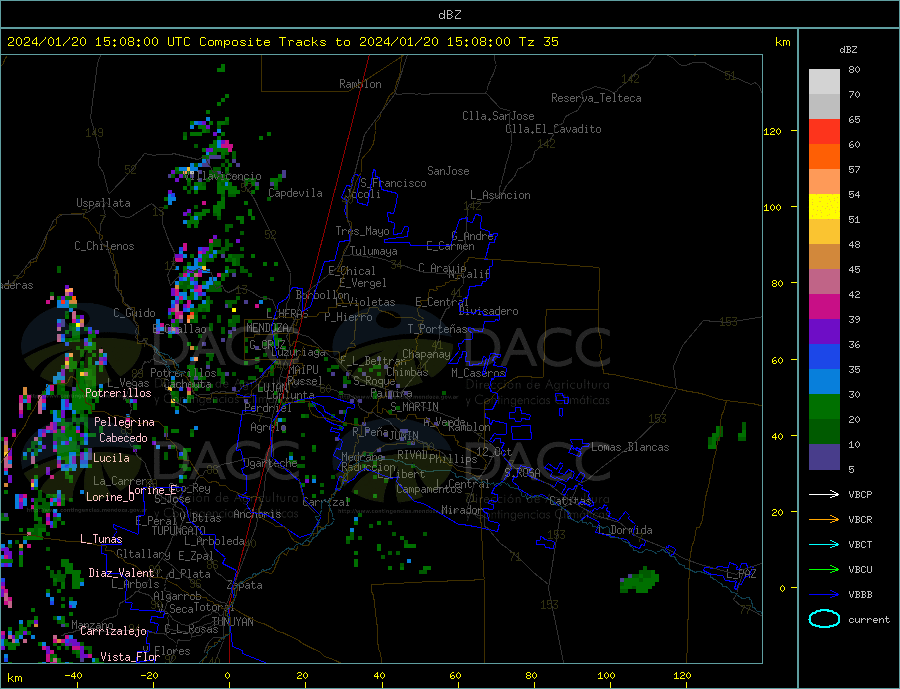Click the C_Chilenos map label
The height and width of the screenshot is (689, 900).
pyautogui.click(x=104, y=246)
